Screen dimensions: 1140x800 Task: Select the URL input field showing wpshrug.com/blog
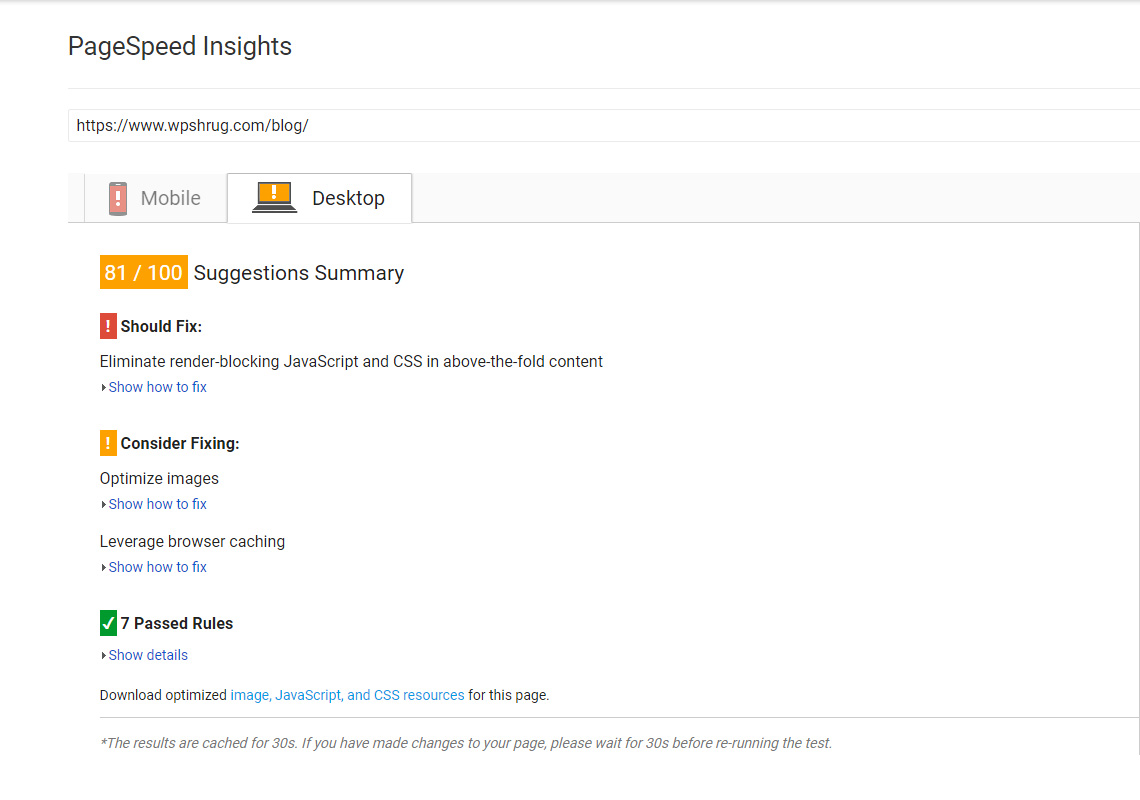click(400, 124)
